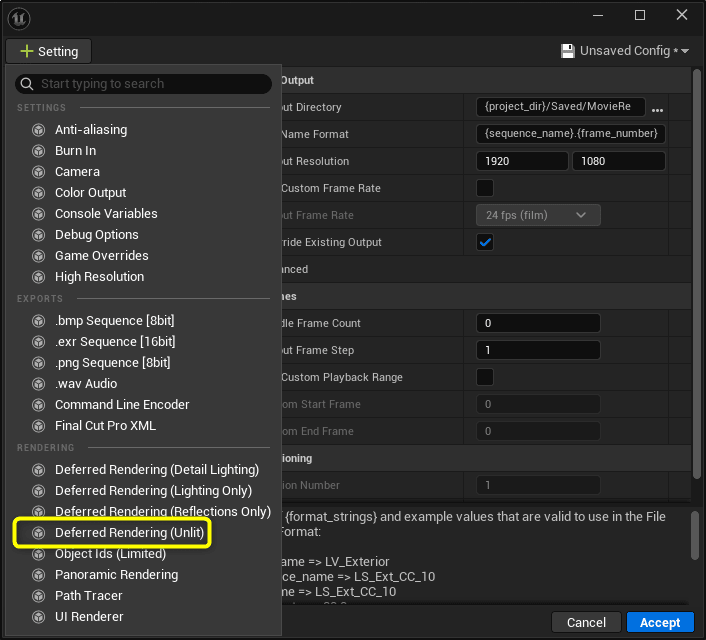Add the Anti-aliasing setting
Image resolution: width=706 pixels, height=640 pixels.
(x=91, y=130)
